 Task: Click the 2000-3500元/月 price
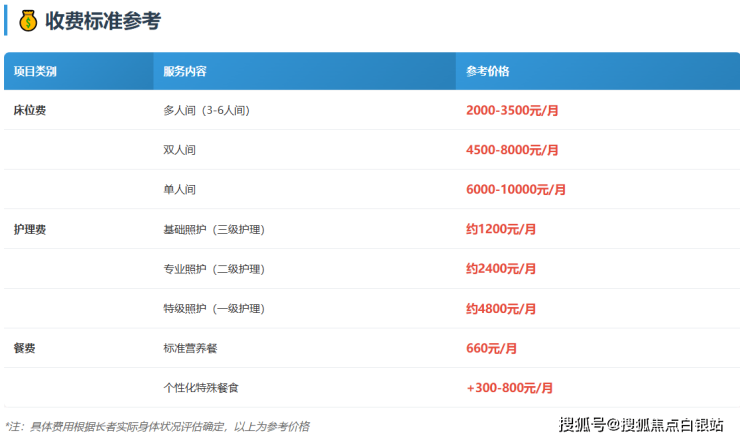[x=512, y=110]
